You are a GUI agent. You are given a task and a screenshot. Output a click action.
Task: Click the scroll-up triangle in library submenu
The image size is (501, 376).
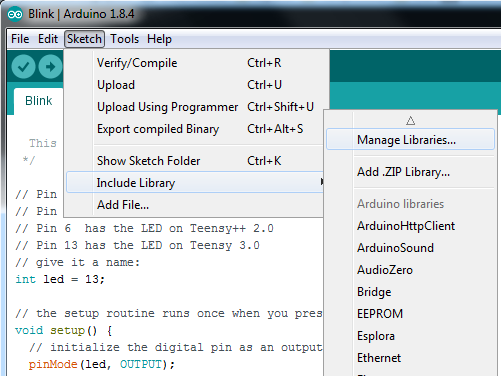tap(410, 120)
